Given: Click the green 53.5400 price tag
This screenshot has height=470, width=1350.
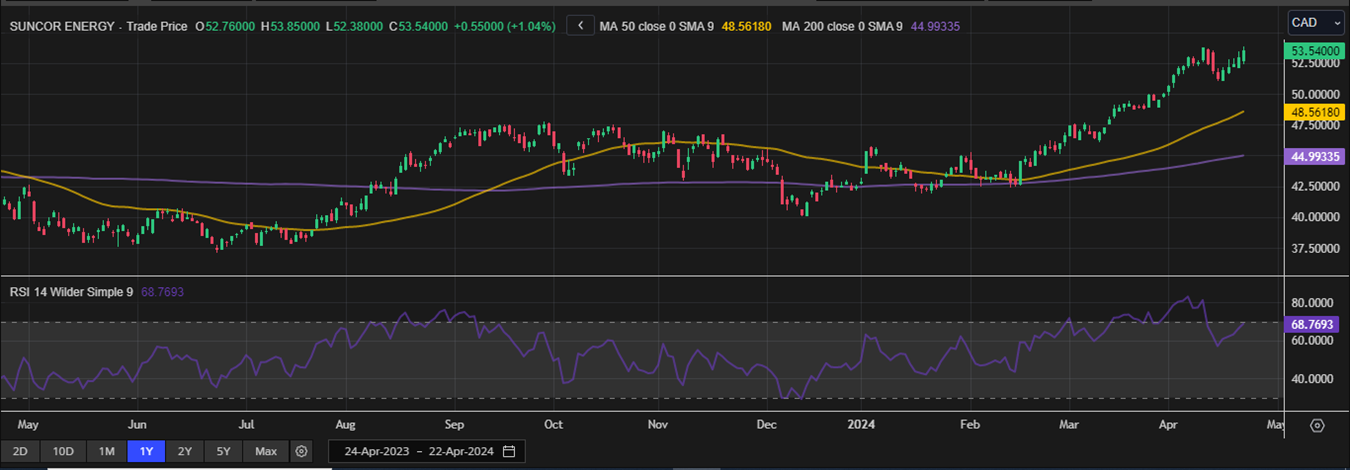Looking at the screenshot, I should click(x=1315, y=49).
